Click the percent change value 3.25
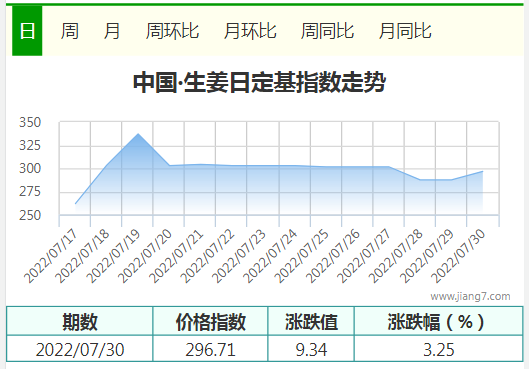This screenshot has height=369, width=529. (x=439, y=349)
